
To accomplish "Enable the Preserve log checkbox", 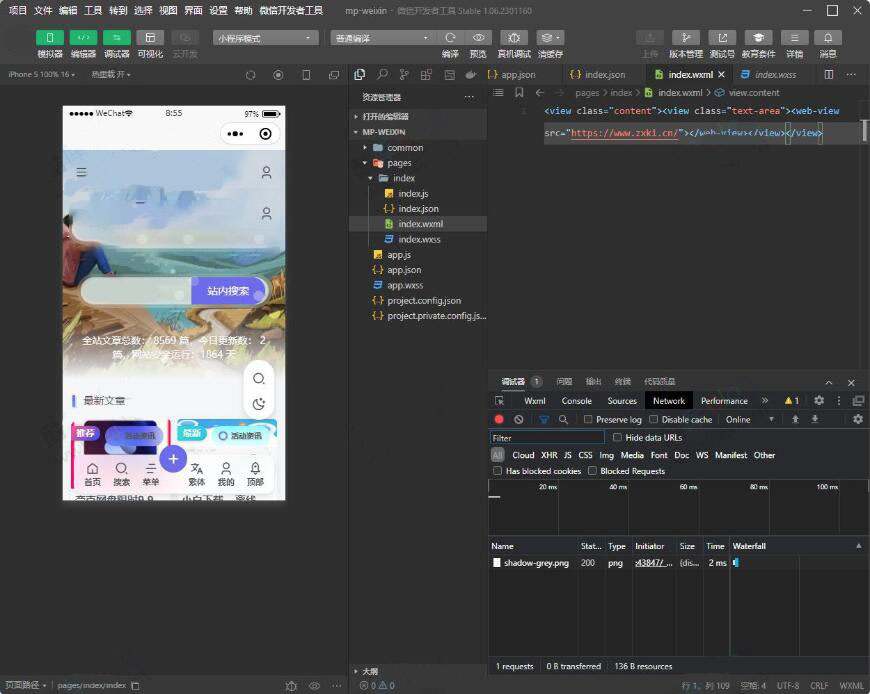I will click(588, 420).
